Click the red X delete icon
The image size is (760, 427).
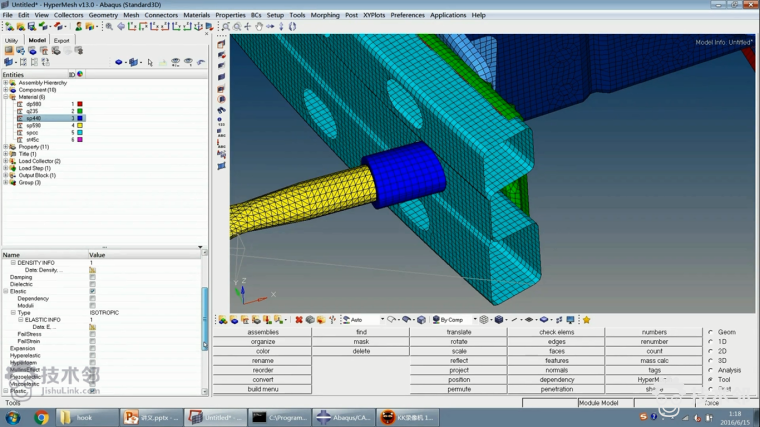coord(298,320)
